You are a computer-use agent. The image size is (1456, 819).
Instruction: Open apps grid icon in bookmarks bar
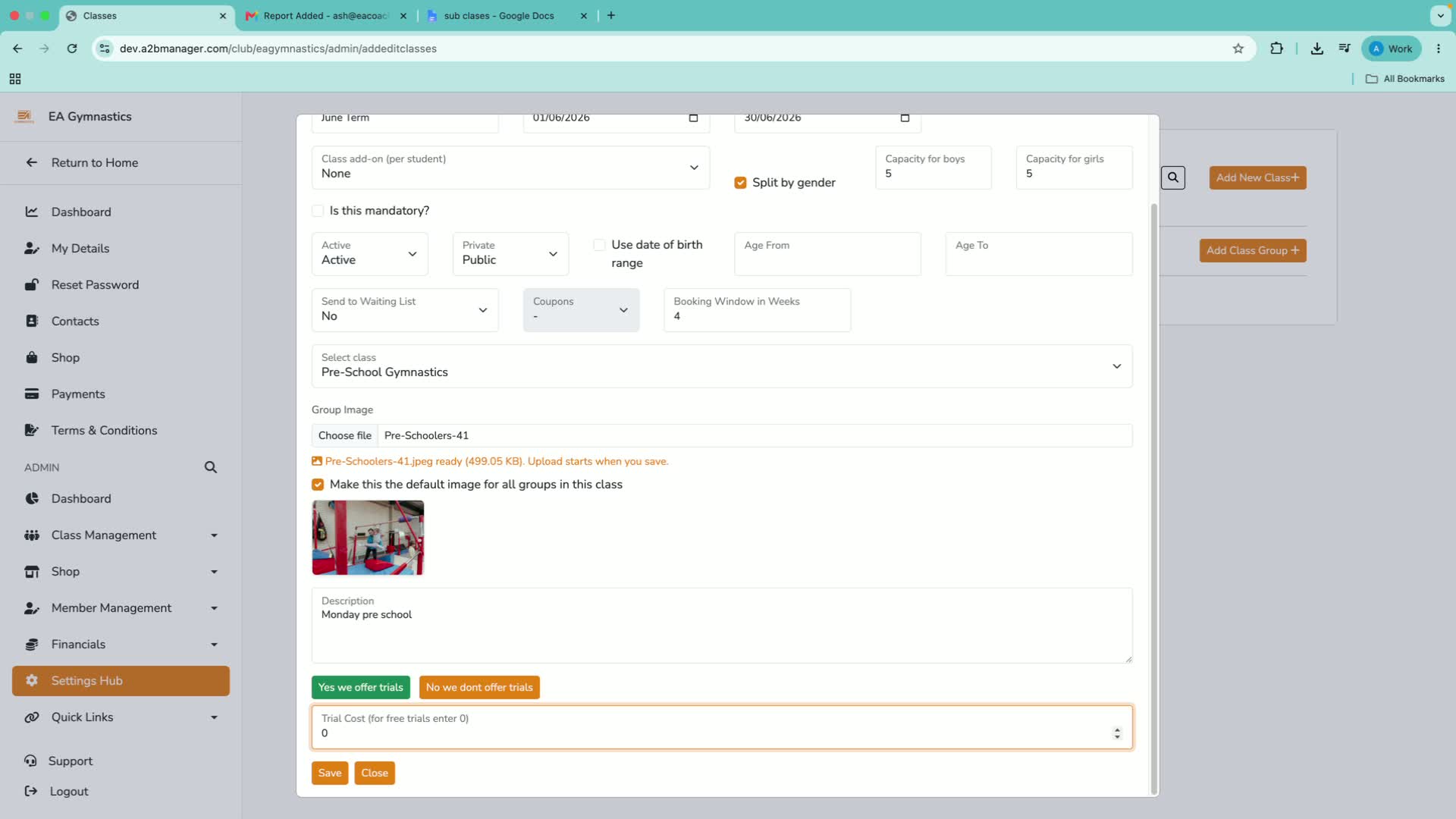click(x=15, y=79)
